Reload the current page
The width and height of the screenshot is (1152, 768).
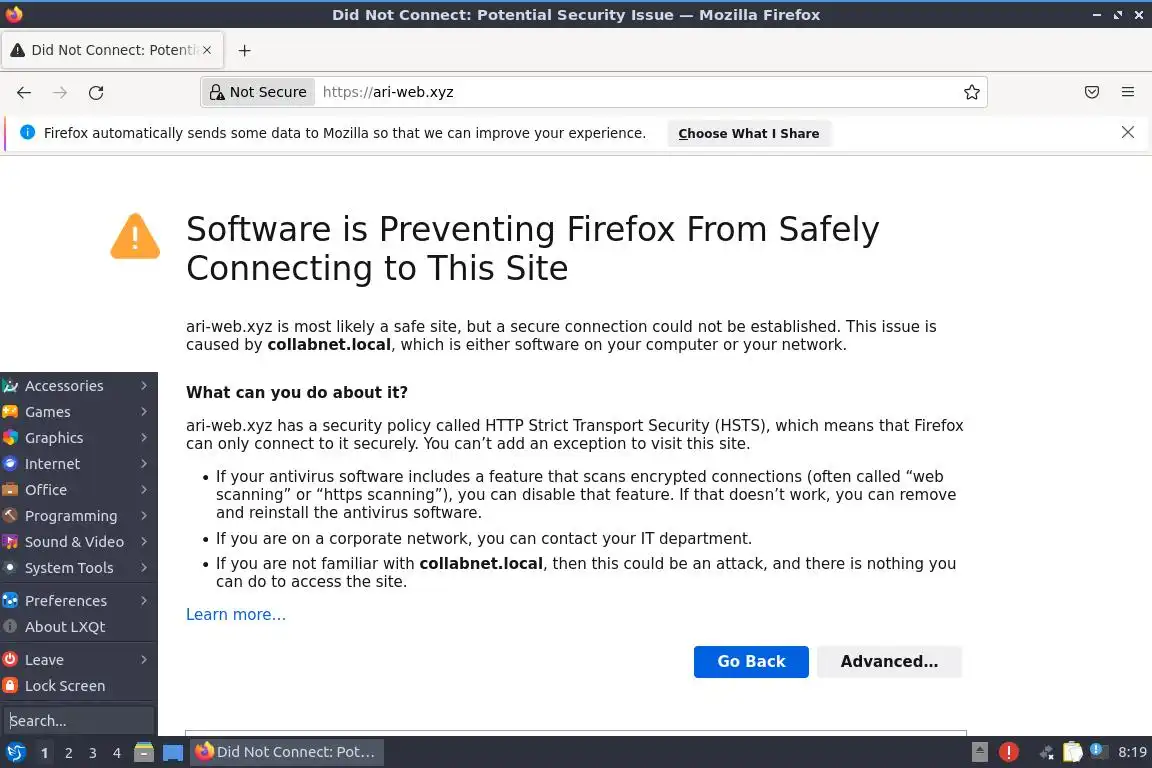pos(96,93)
